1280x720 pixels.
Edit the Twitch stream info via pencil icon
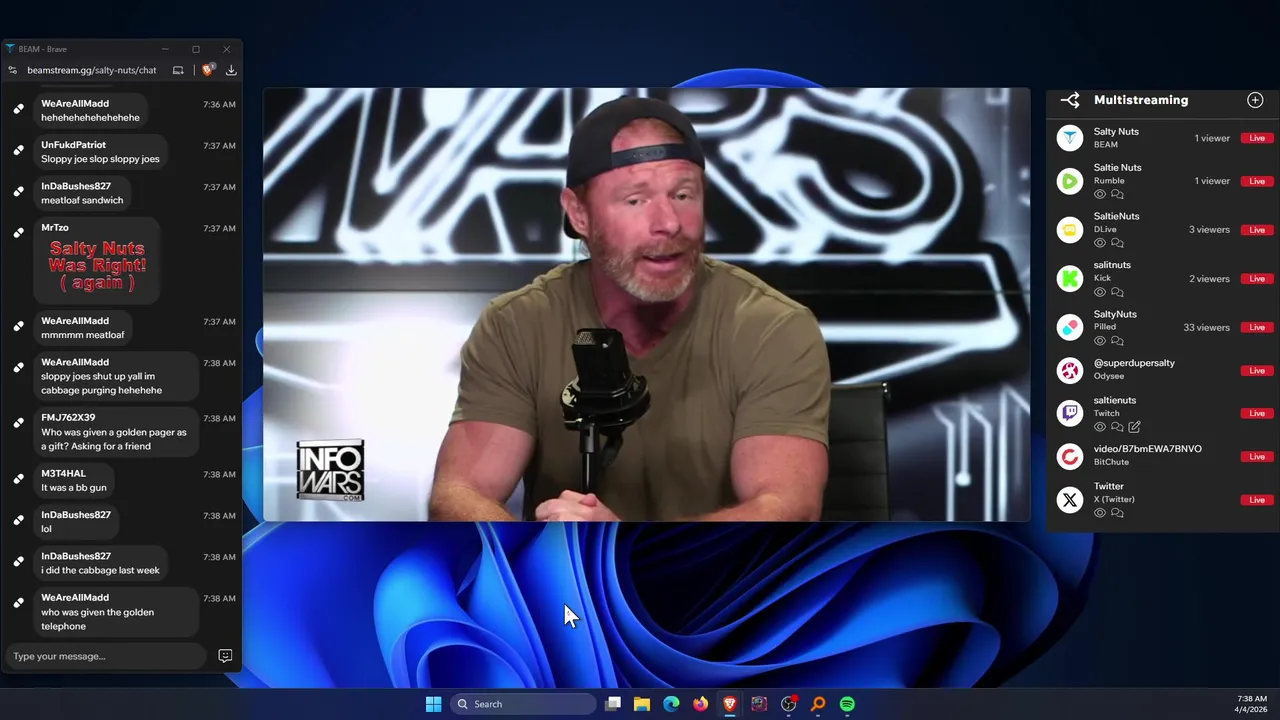pos(1134,427)
